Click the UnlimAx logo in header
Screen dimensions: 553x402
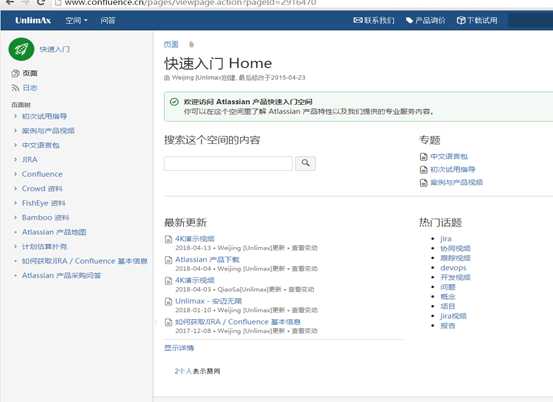pos(33,20)
